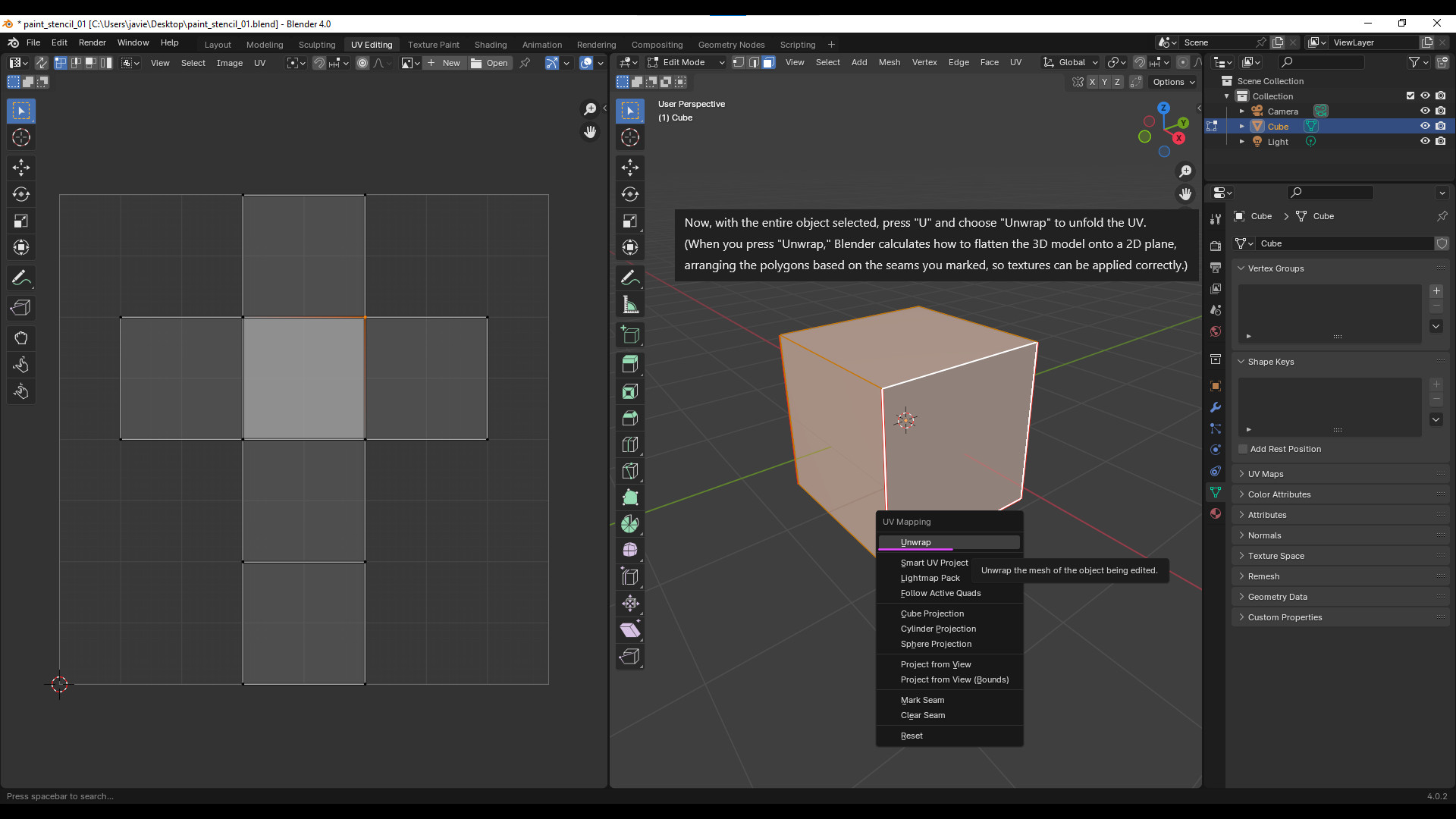Select the Cursor tool in UV editor
The image size is (1456, 819).
[x=21, y=137]
